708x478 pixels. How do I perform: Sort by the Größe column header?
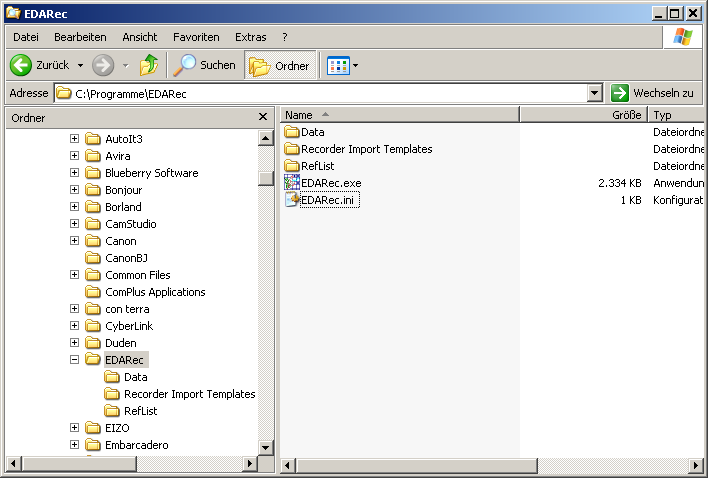[x=584, y=115]
